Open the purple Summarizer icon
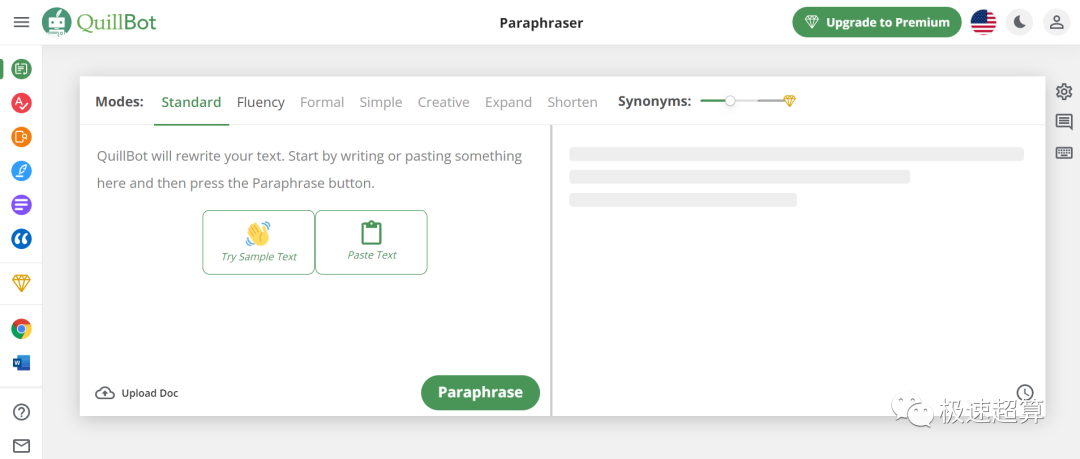Screen dimensions: 1080x459 (x=21, y=205)
